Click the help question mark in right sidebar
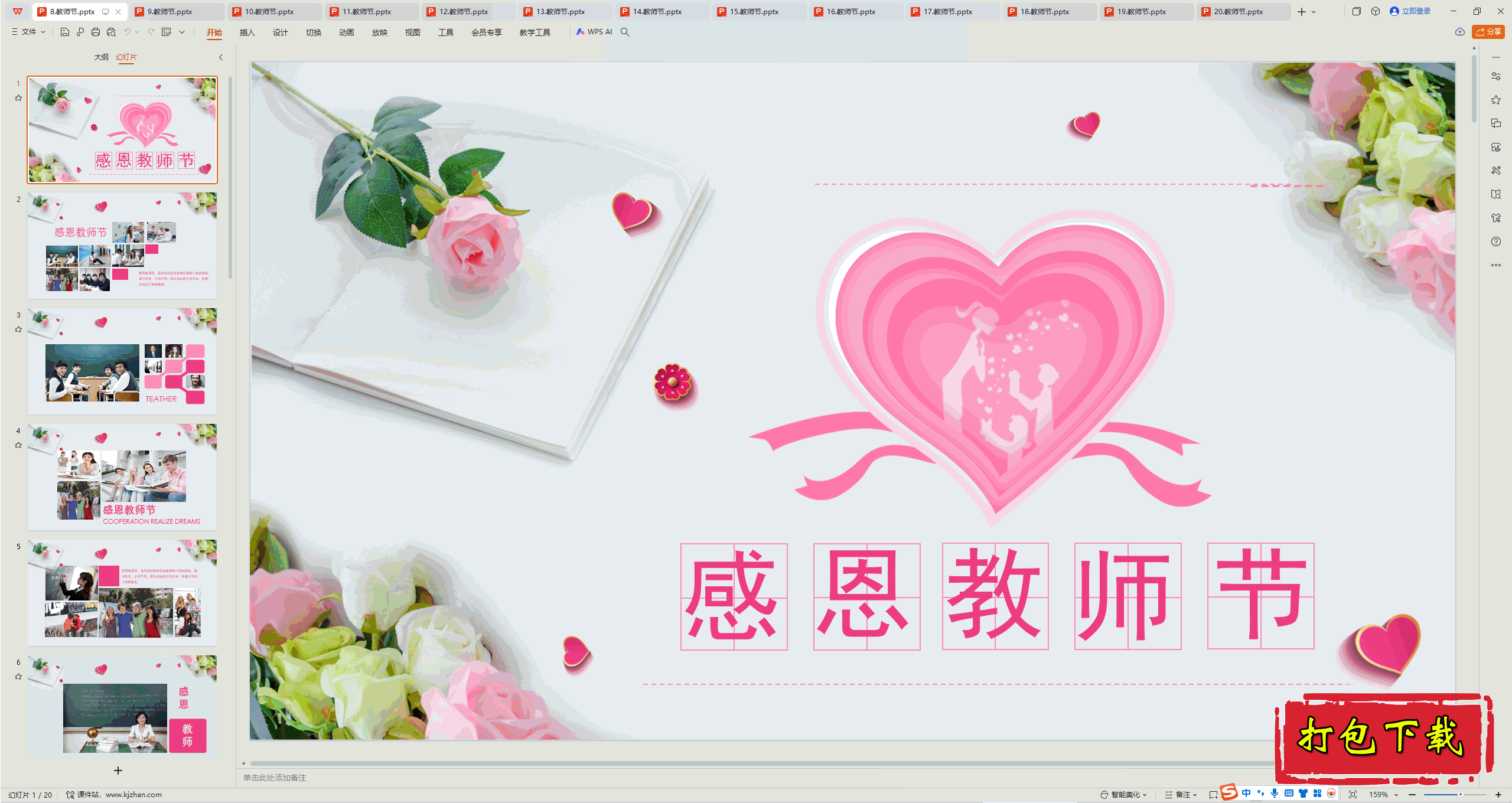The height and width of the screenshot is (803, 1512). [x=1496, y=241]
